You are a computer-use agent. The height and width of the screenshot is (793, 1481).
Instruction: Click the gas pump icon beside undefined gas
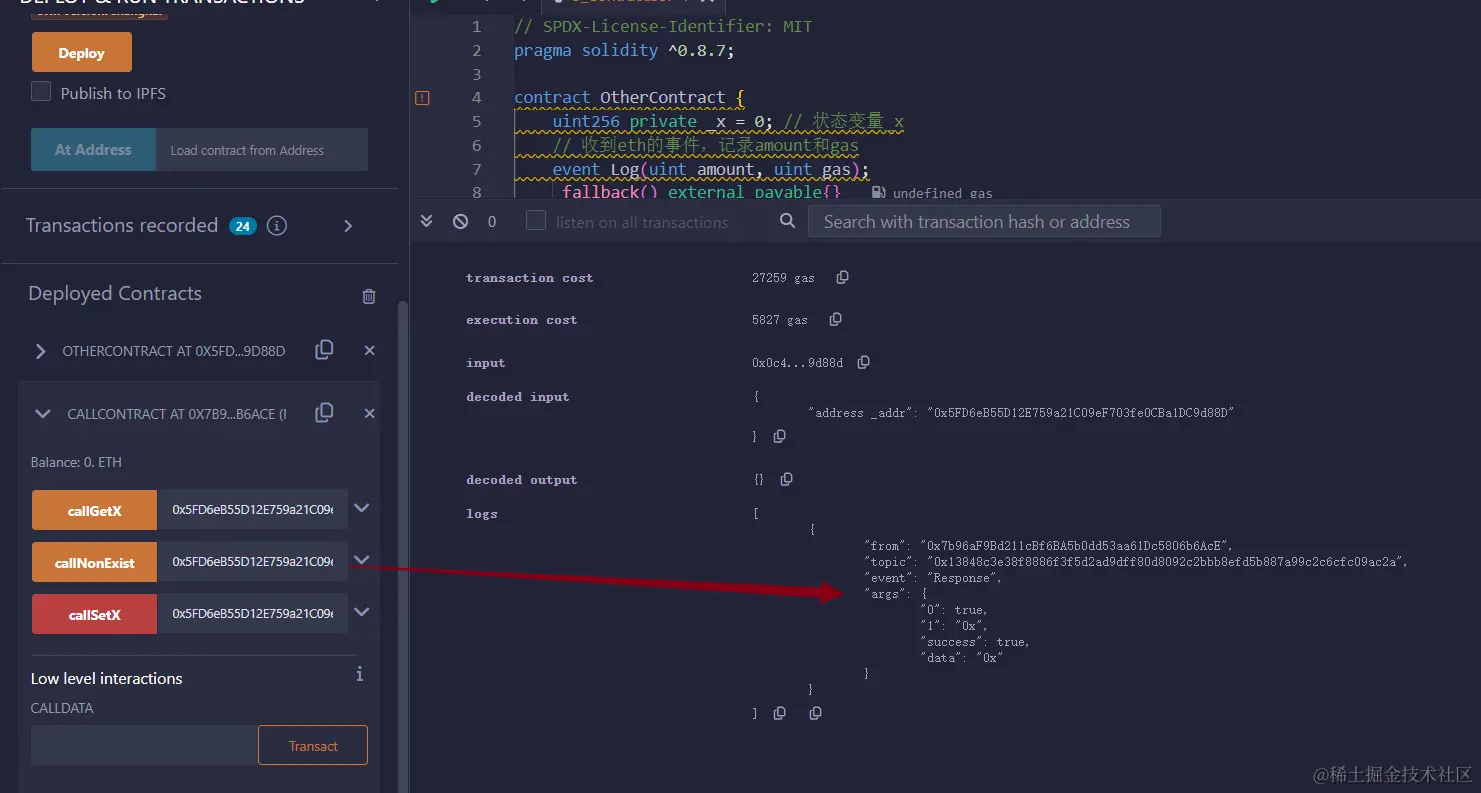pyautogui.click(x=878, y=193)
